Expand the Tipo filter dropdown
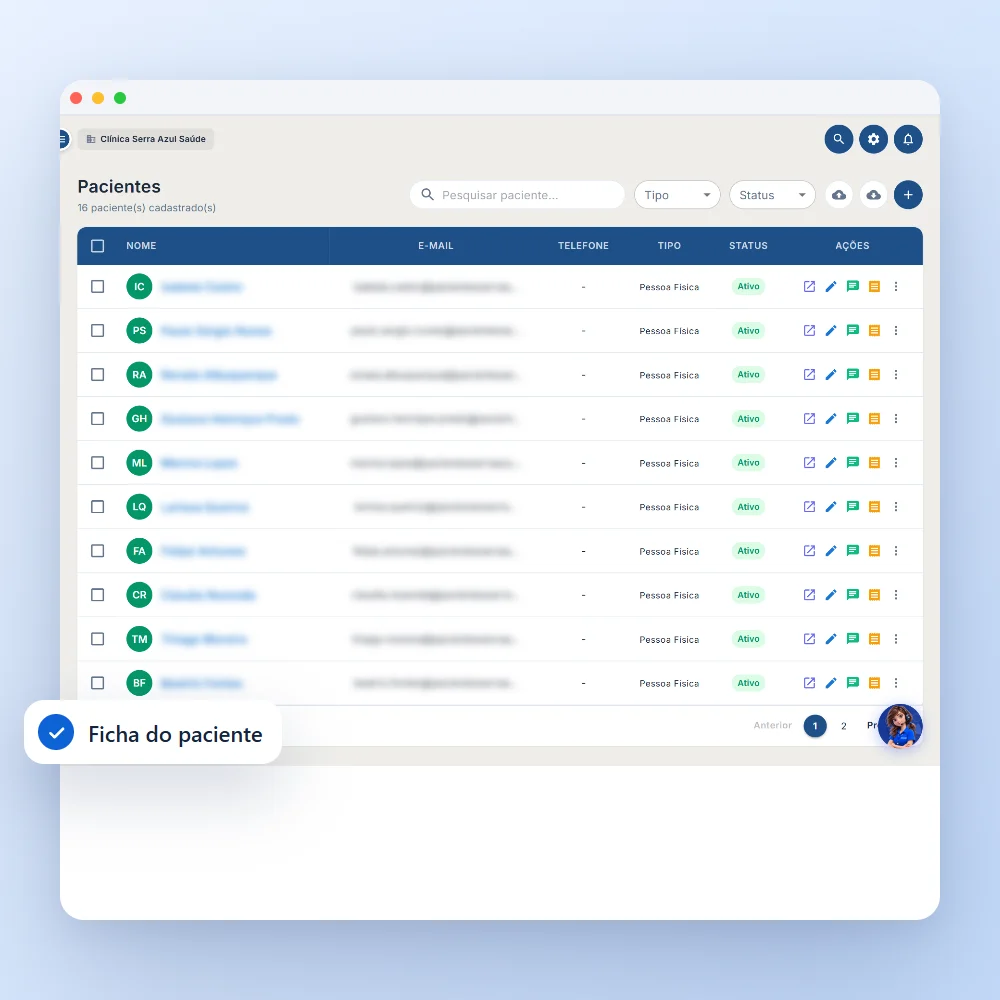 click(x=677, y=195)
